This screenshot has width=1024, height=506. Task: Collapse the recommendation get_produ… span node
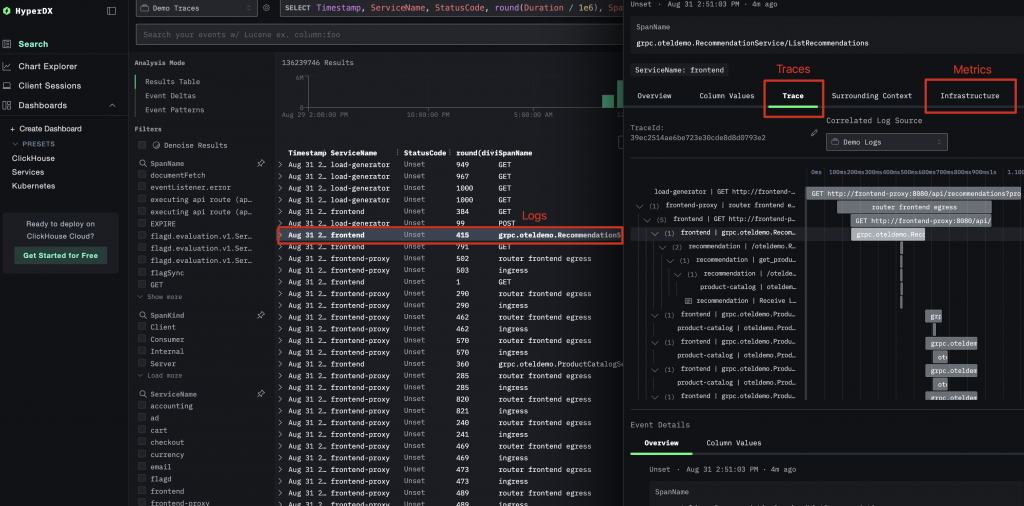pyautogui.click(x=670, y=261)
